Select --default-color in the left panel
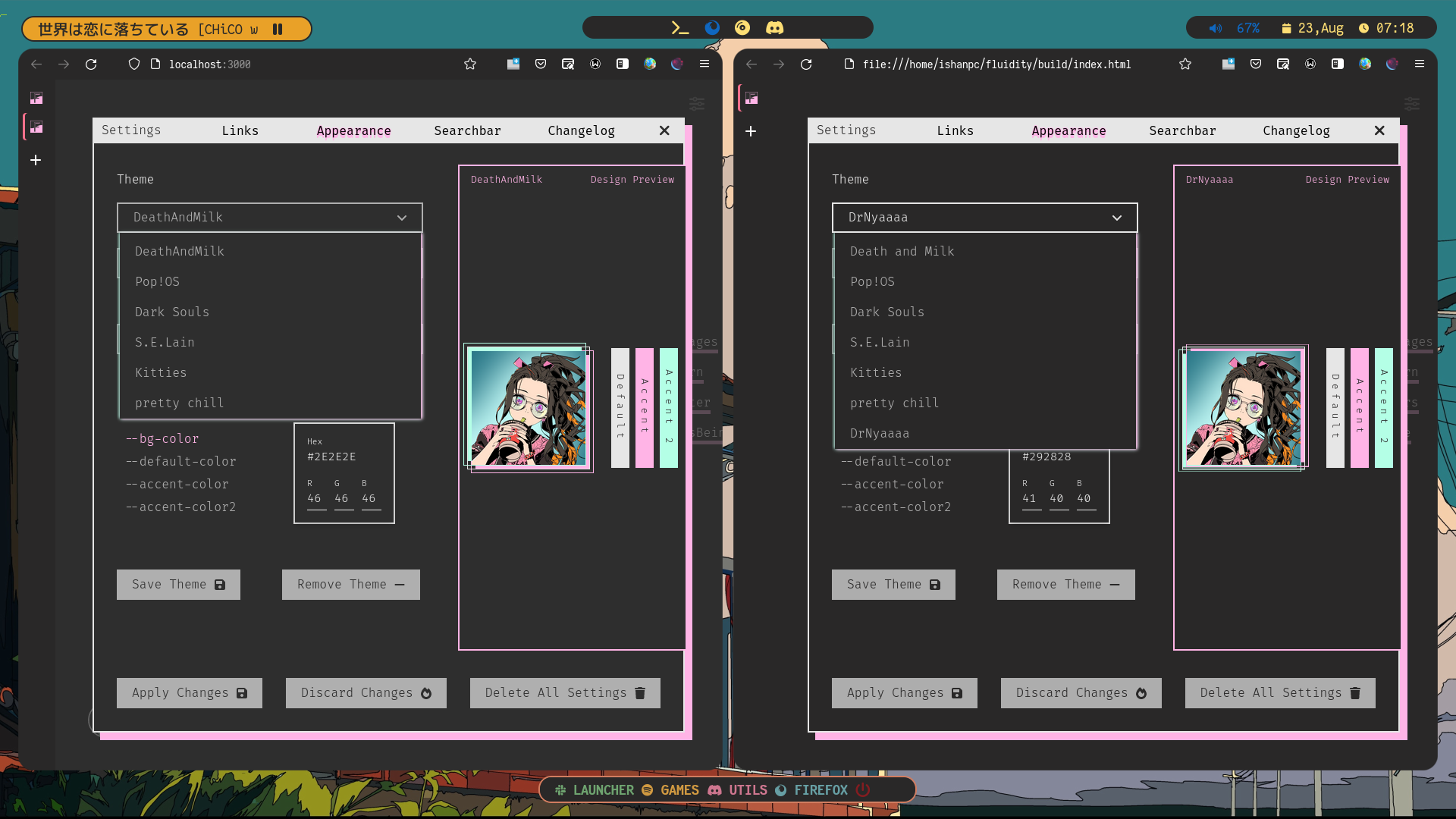 point(180,461)
